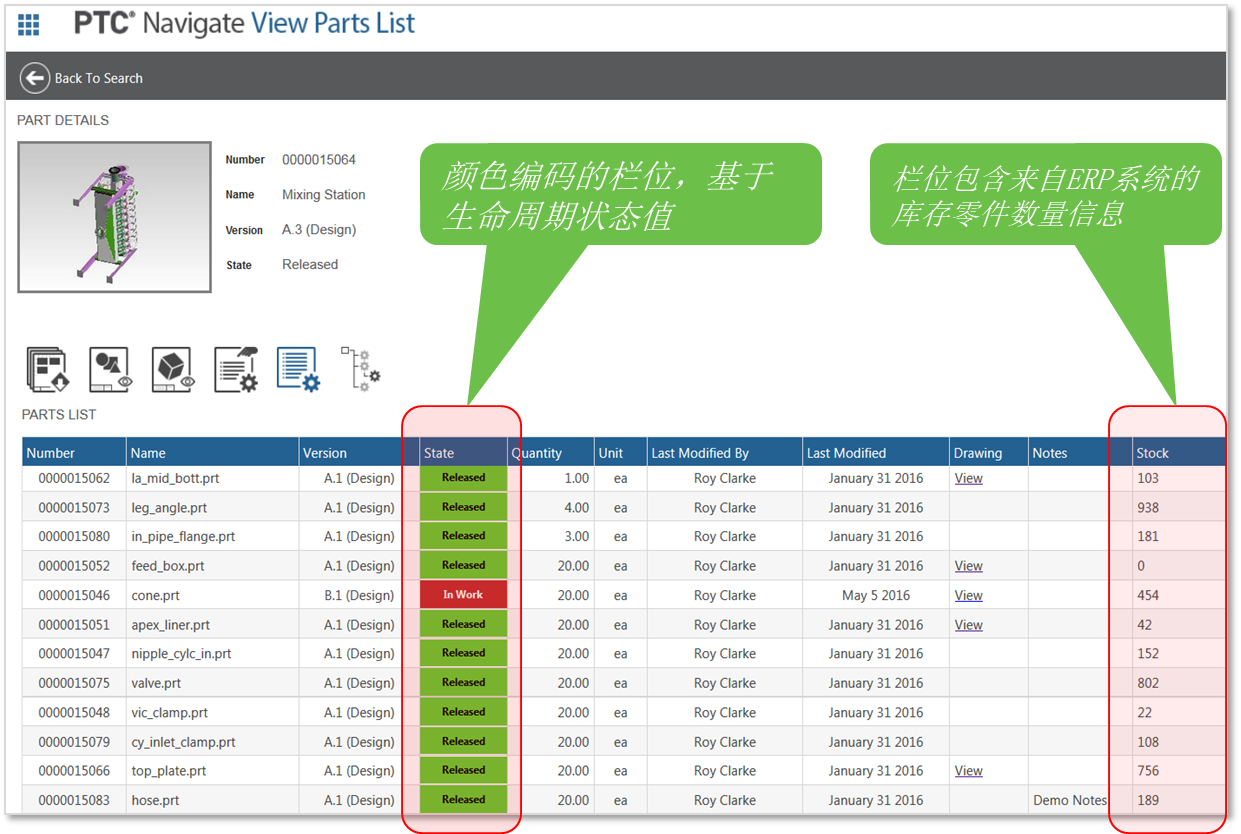
Task: Click the stock value 802
Action: coord(1148,683)
